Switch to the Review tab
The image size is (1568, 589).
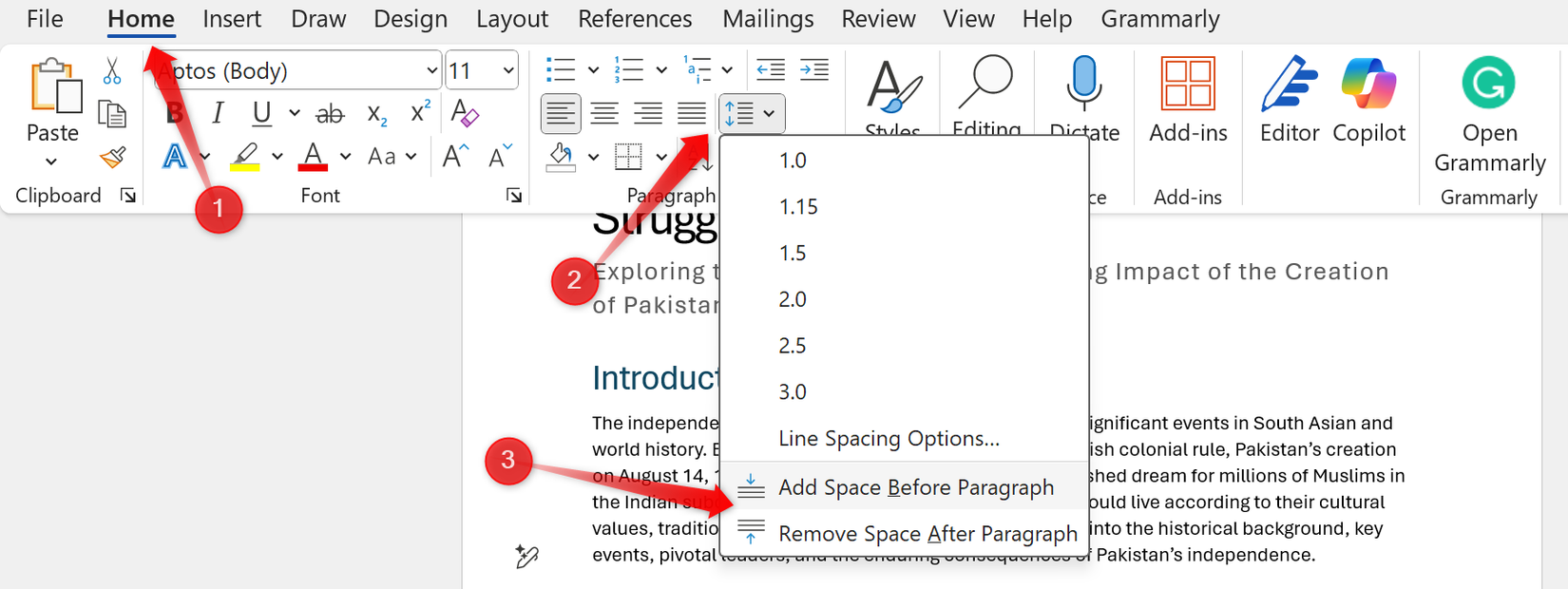[x=878, y=19]
